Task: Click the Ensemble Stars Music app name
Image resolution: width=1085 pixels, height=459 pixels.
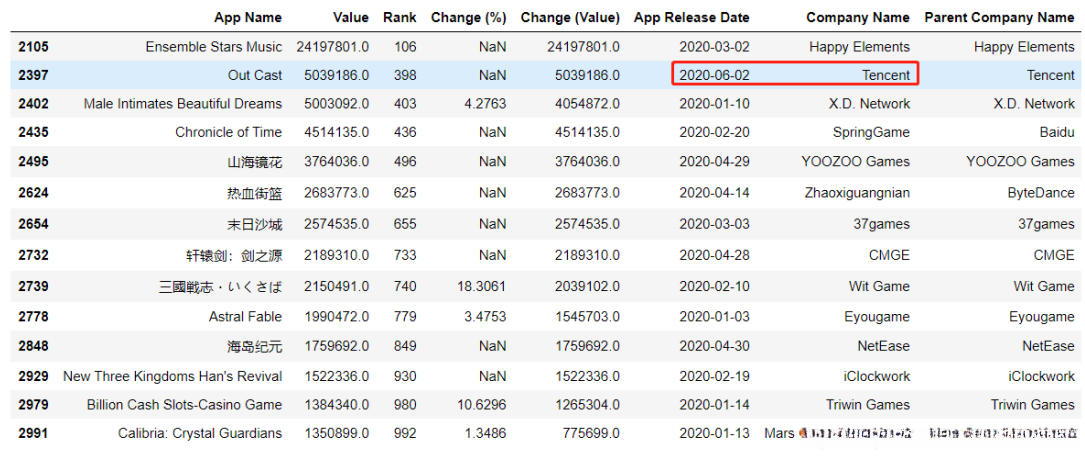Action: point(214,47)
